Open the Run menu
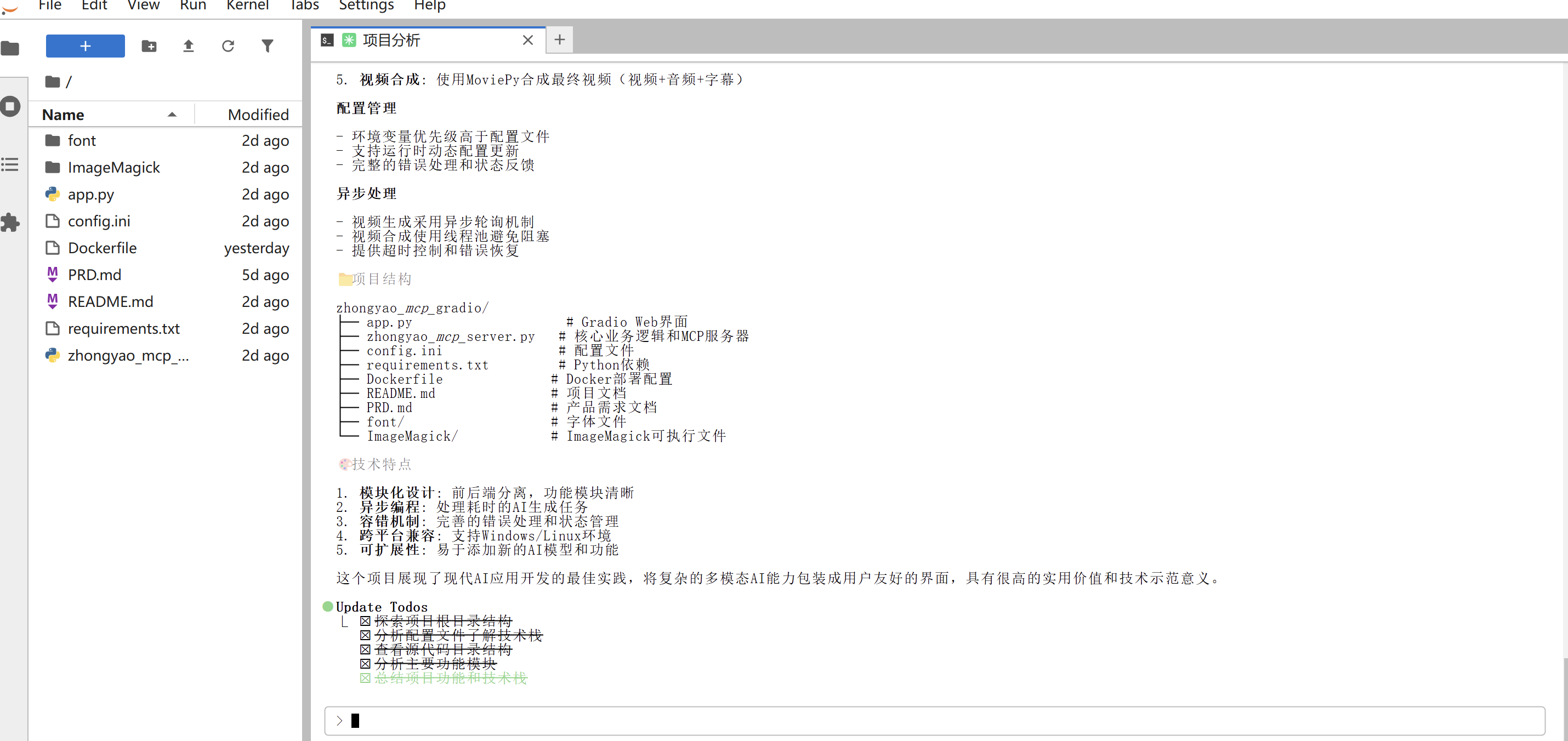This screenshot has width=1568, height=741. click(193, 5)
